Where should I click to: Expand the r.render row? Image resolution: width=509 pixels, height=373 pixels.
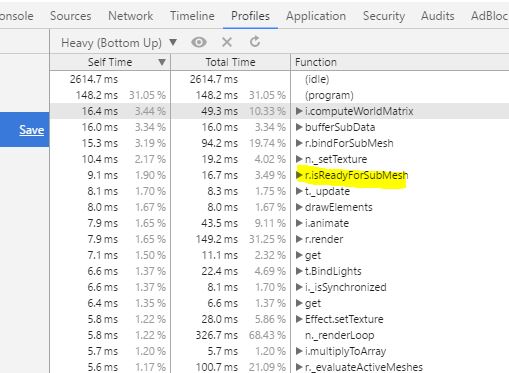click(299, 239)
